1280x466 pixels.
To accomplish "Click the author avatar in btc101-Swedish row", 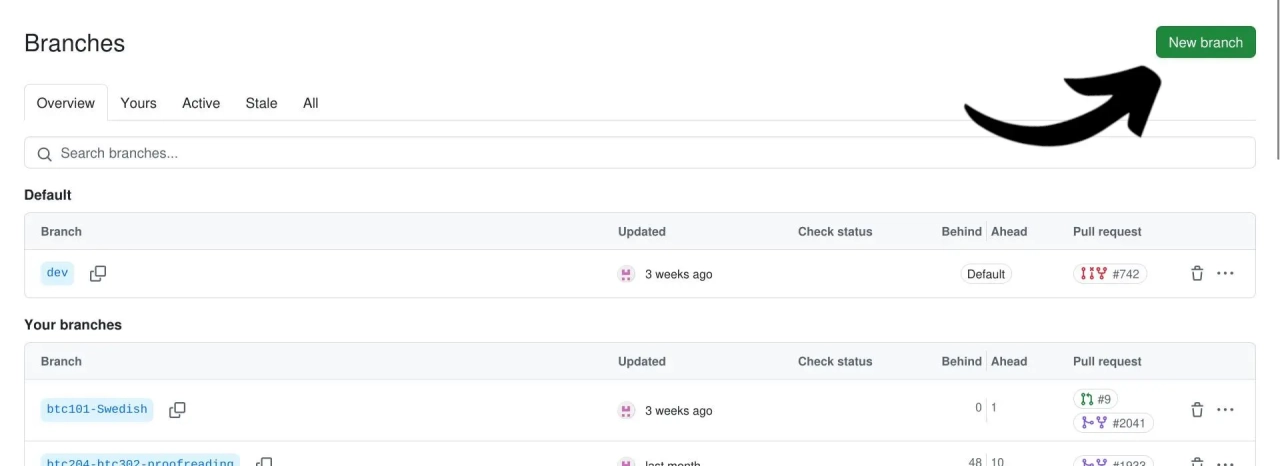I will pyautogui.click(x=627, y=411).
